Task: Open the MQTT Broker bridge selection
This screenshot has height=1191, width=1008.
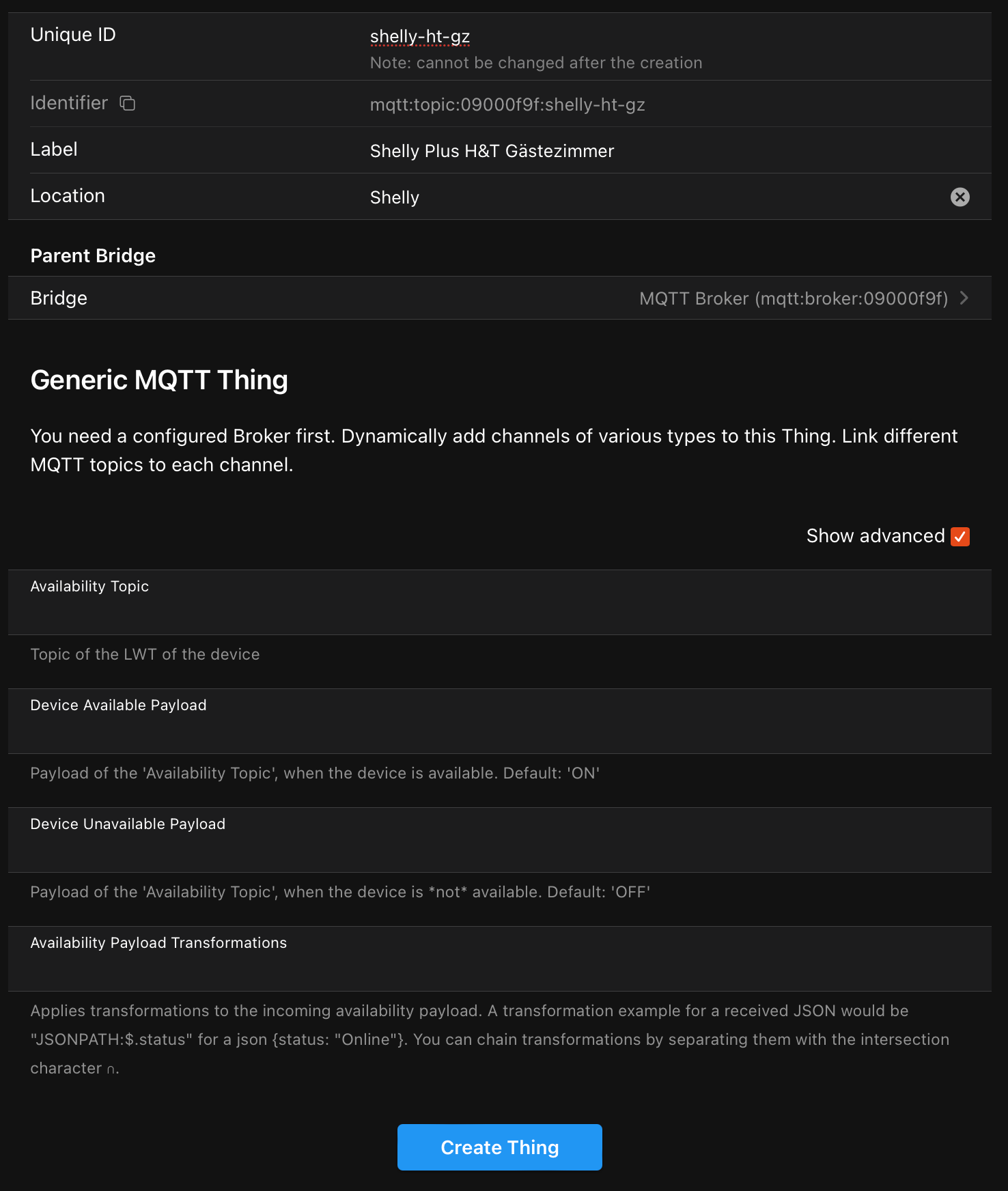Action: [793, 298]
